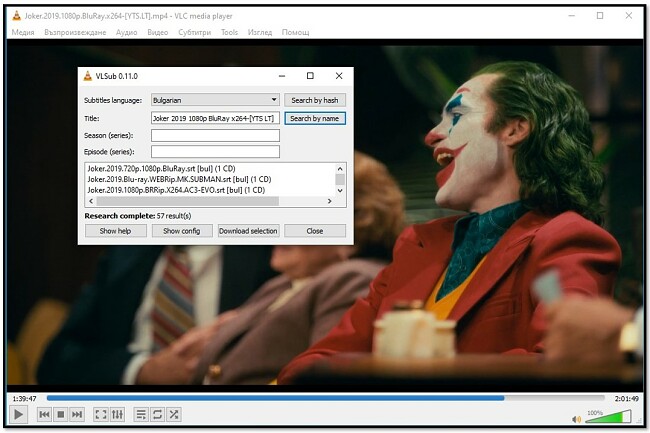Open the Медия menu
The width and height of the screenshot is (650, 433).
(x=23, y=32)
